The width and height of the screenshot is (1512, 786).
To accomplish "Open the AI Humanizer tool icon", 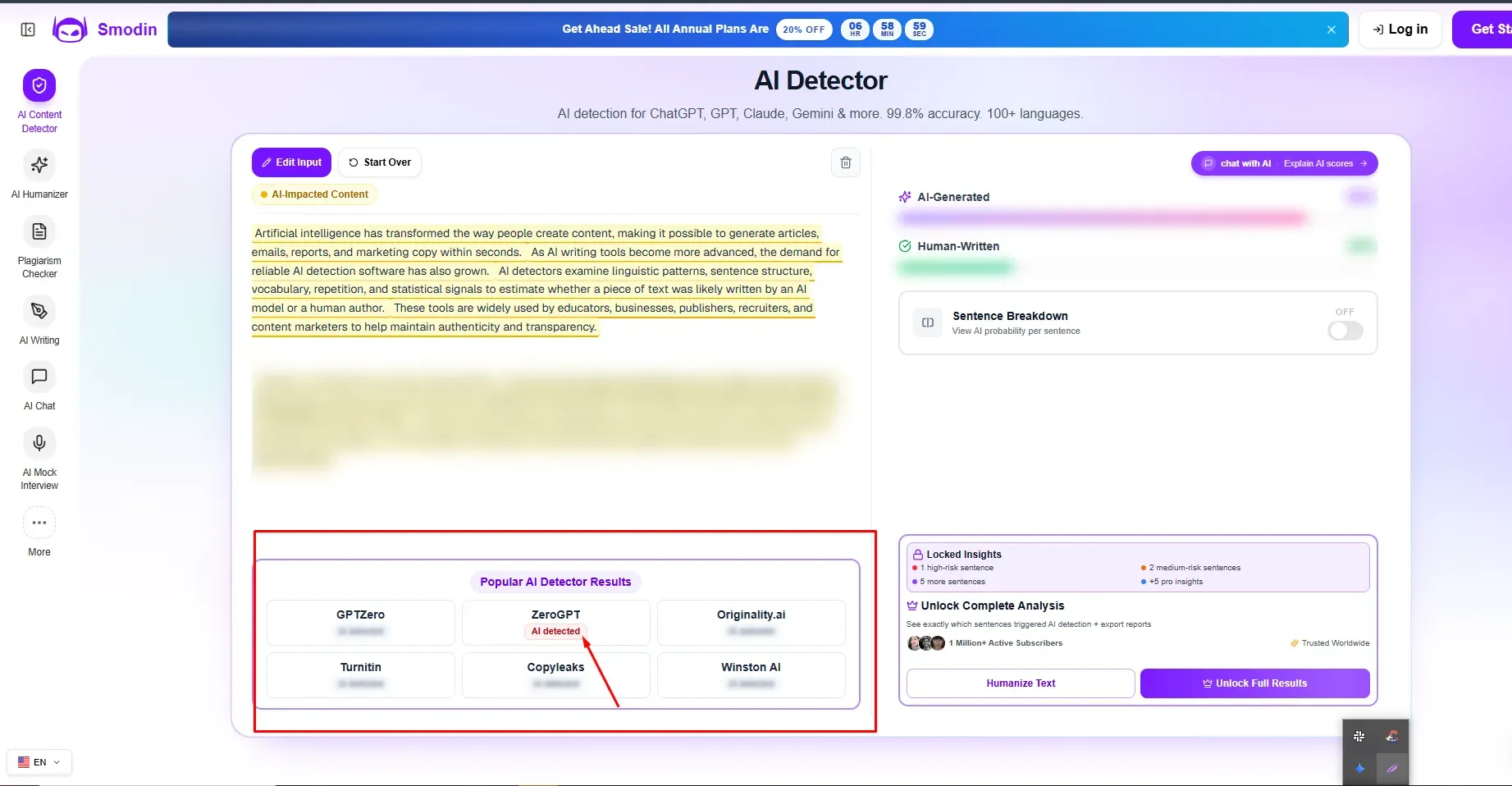I will click(x=39, y=165).
